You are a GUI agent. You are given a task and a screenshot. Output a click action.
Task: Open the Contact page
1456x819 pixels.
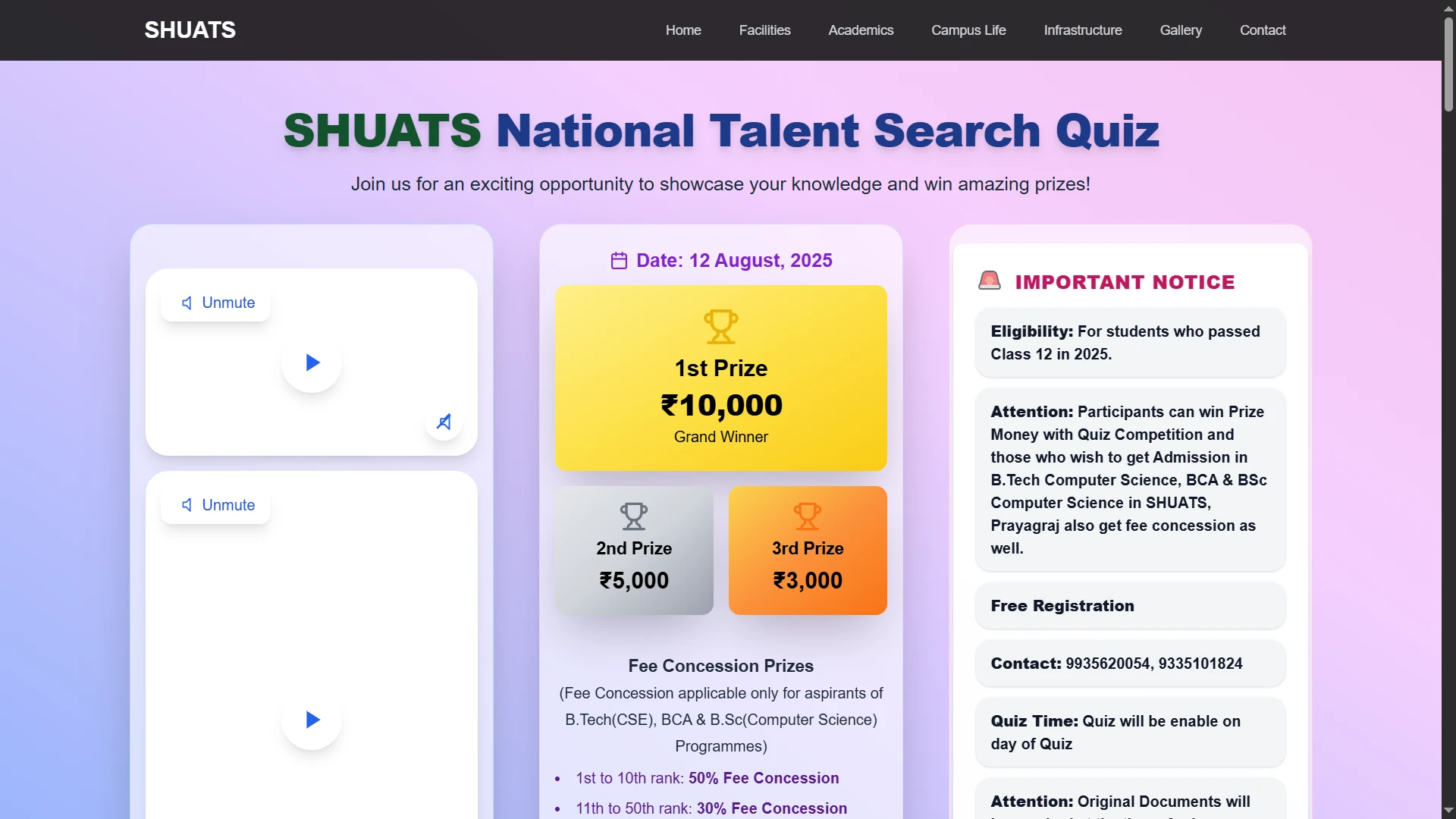pos(1263,30)
